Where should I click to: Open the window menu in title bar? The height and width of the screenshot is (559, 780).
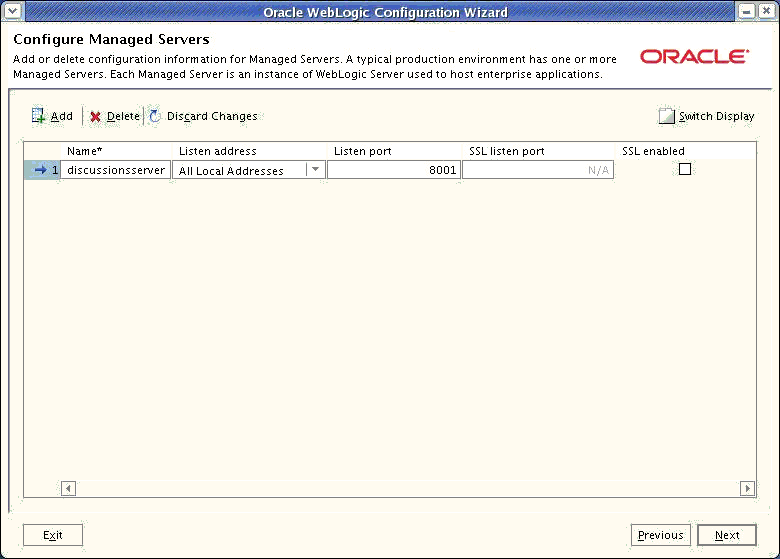point(12,10)
